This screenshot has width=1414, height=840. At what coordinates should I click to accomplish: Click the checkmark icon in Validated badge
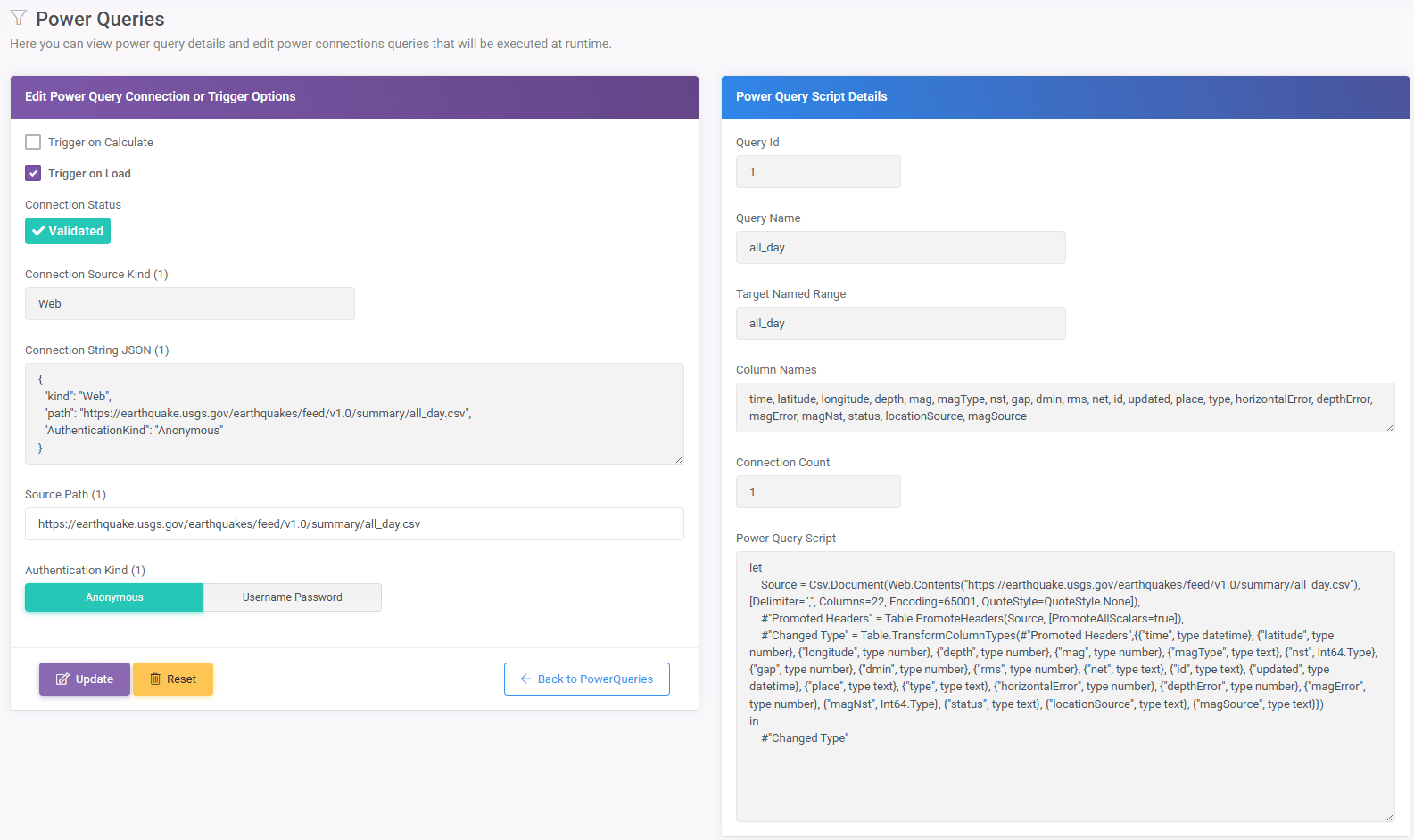tap(38, 231)
